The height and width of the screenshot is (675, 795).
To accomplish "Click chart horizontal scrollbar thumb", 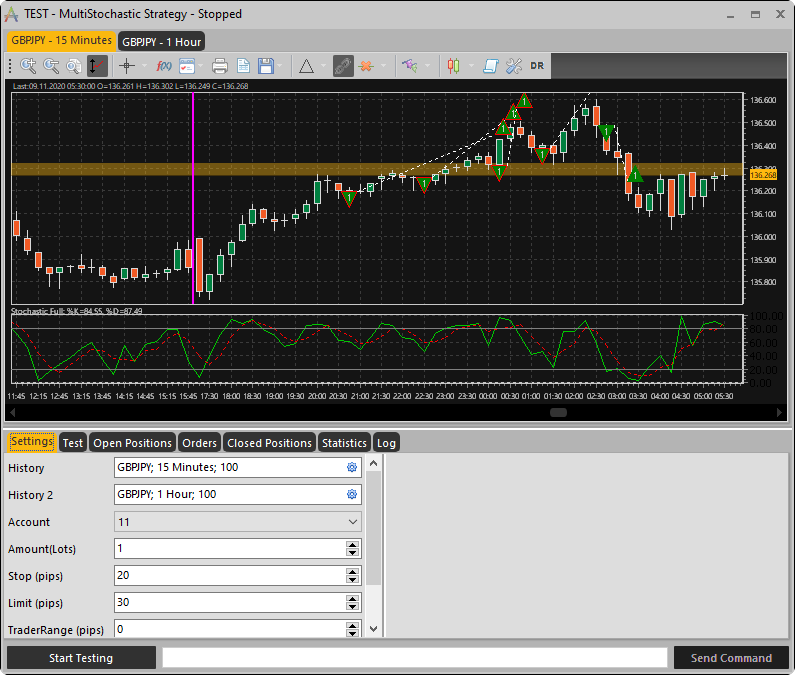I will coord(558,412).
